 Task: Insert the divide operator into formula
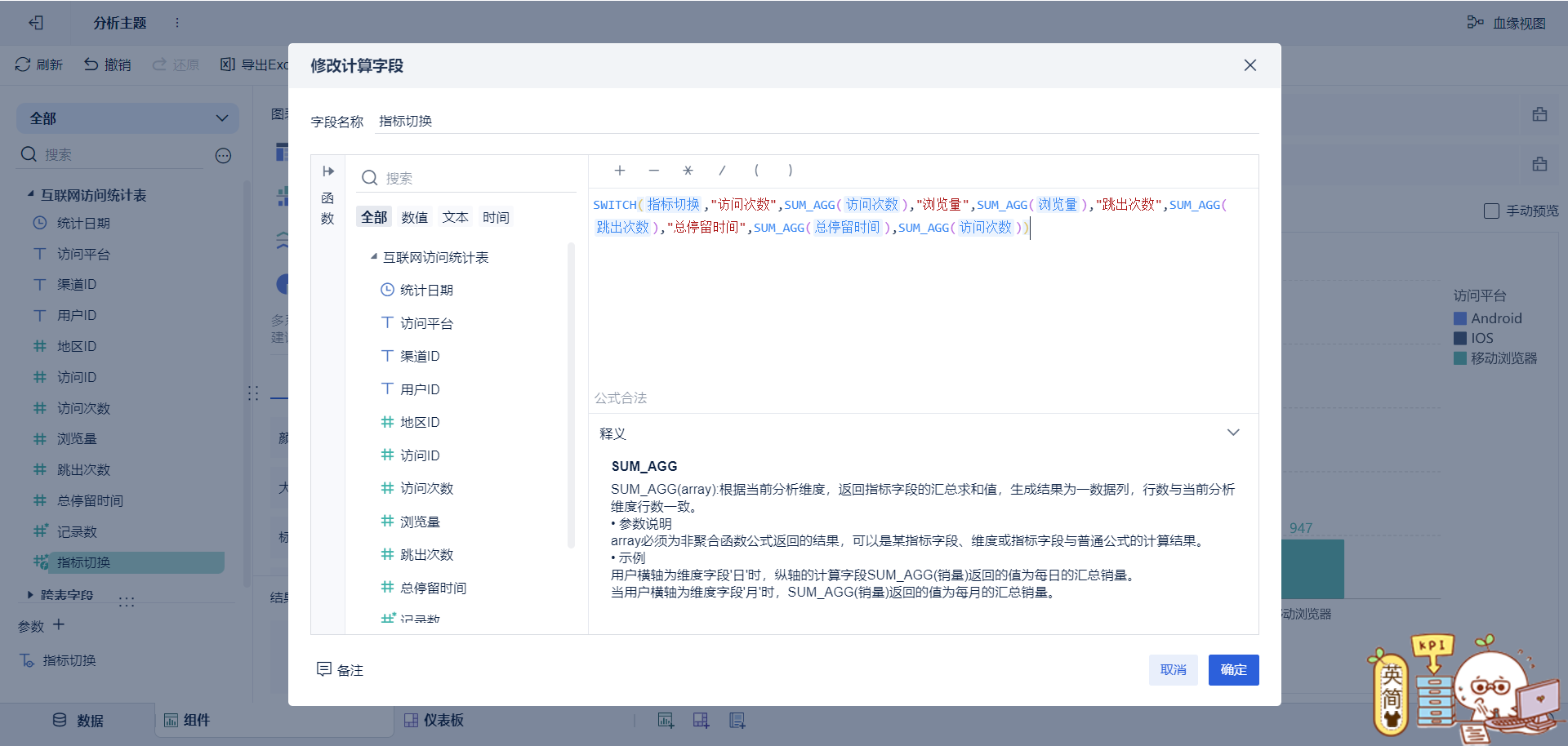[722, 171]
